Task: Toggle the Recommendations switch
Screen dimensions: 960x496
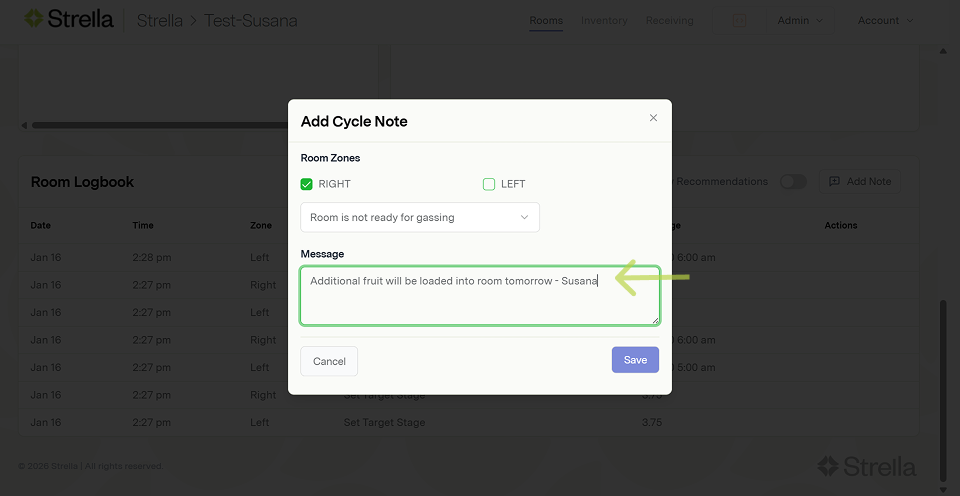Action: click(793, 182)
